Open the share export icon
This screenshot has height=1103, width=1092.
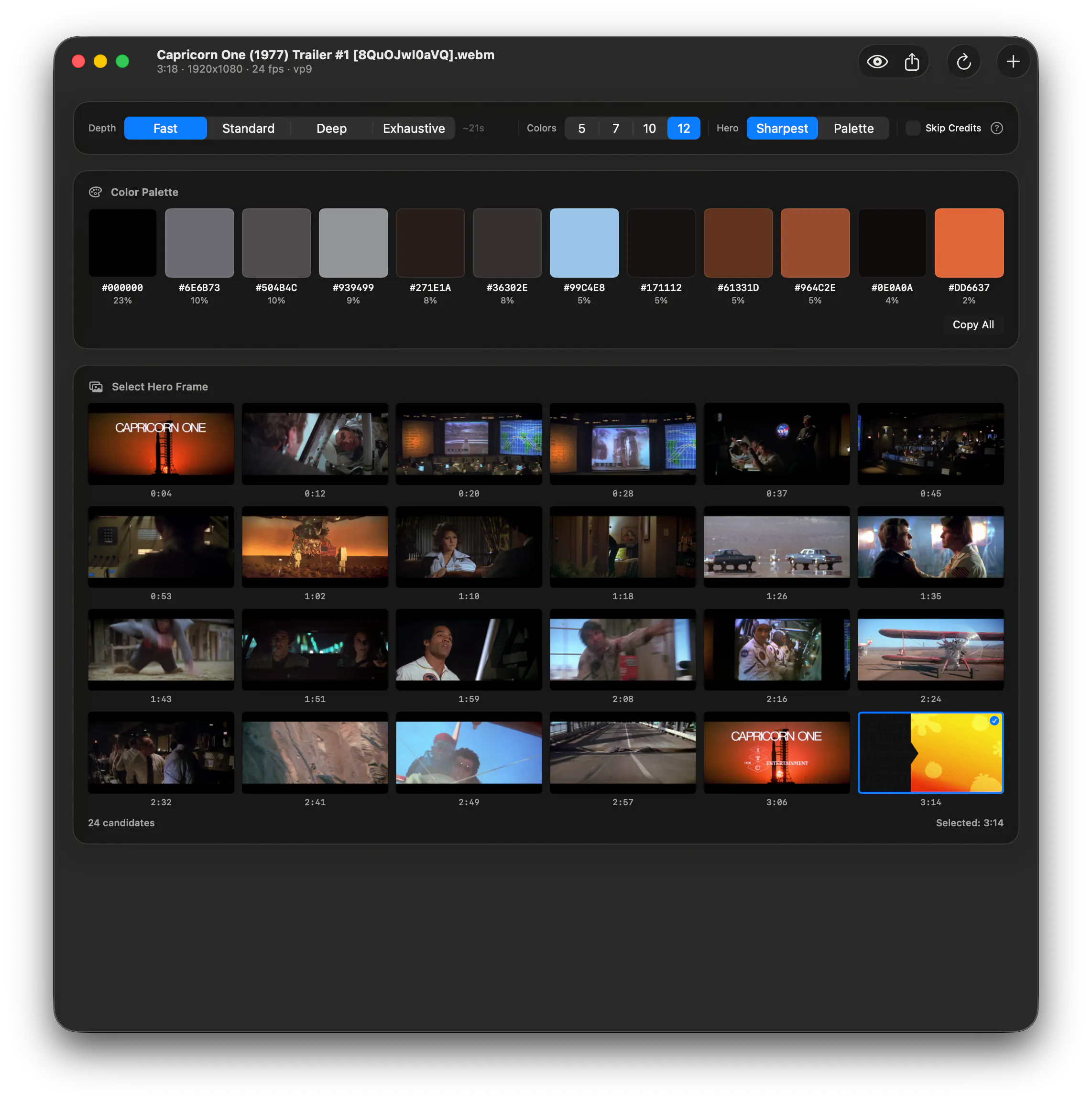(912, 62)
